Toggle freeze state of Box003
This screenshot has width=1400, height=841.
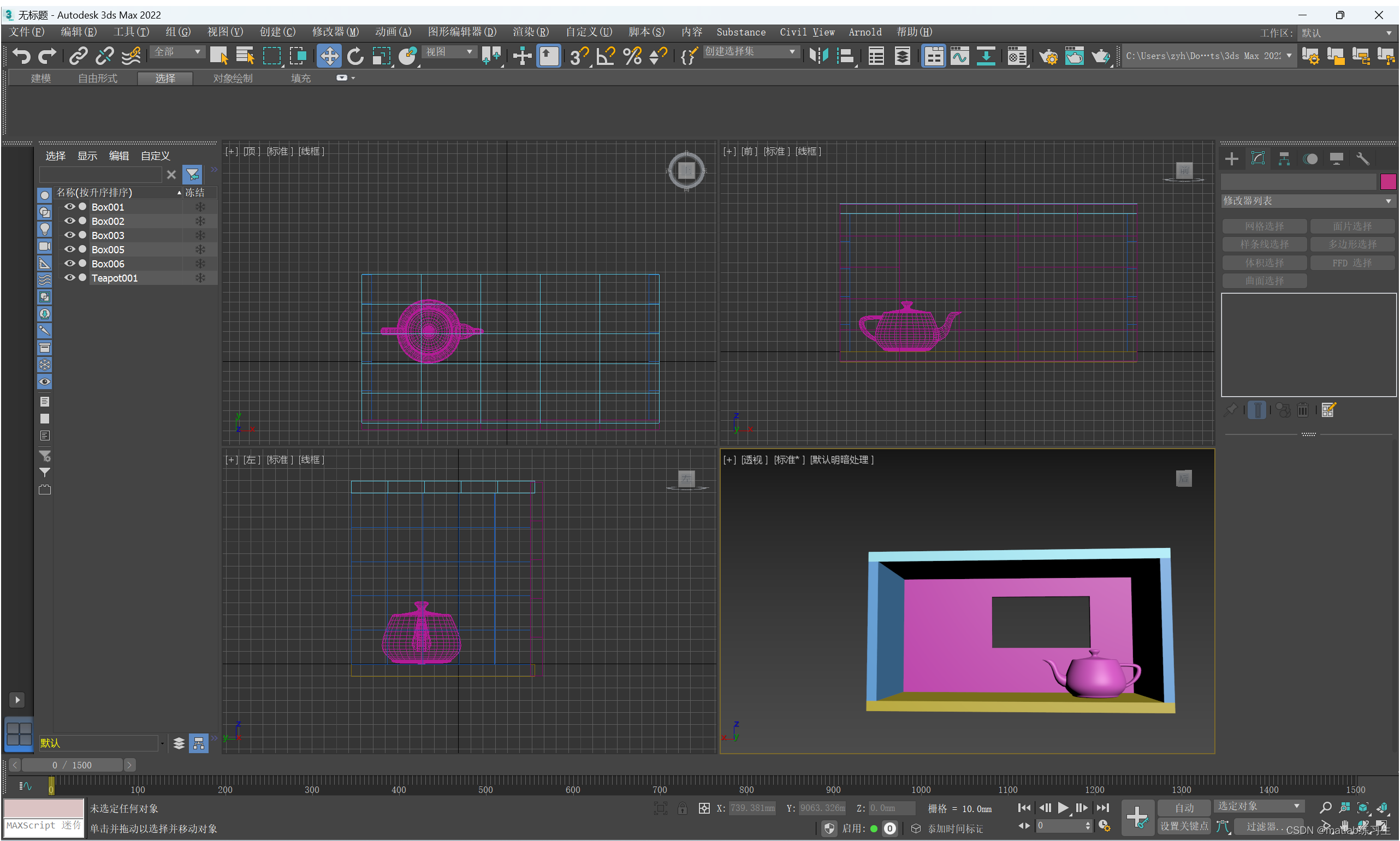pos(200,235)
